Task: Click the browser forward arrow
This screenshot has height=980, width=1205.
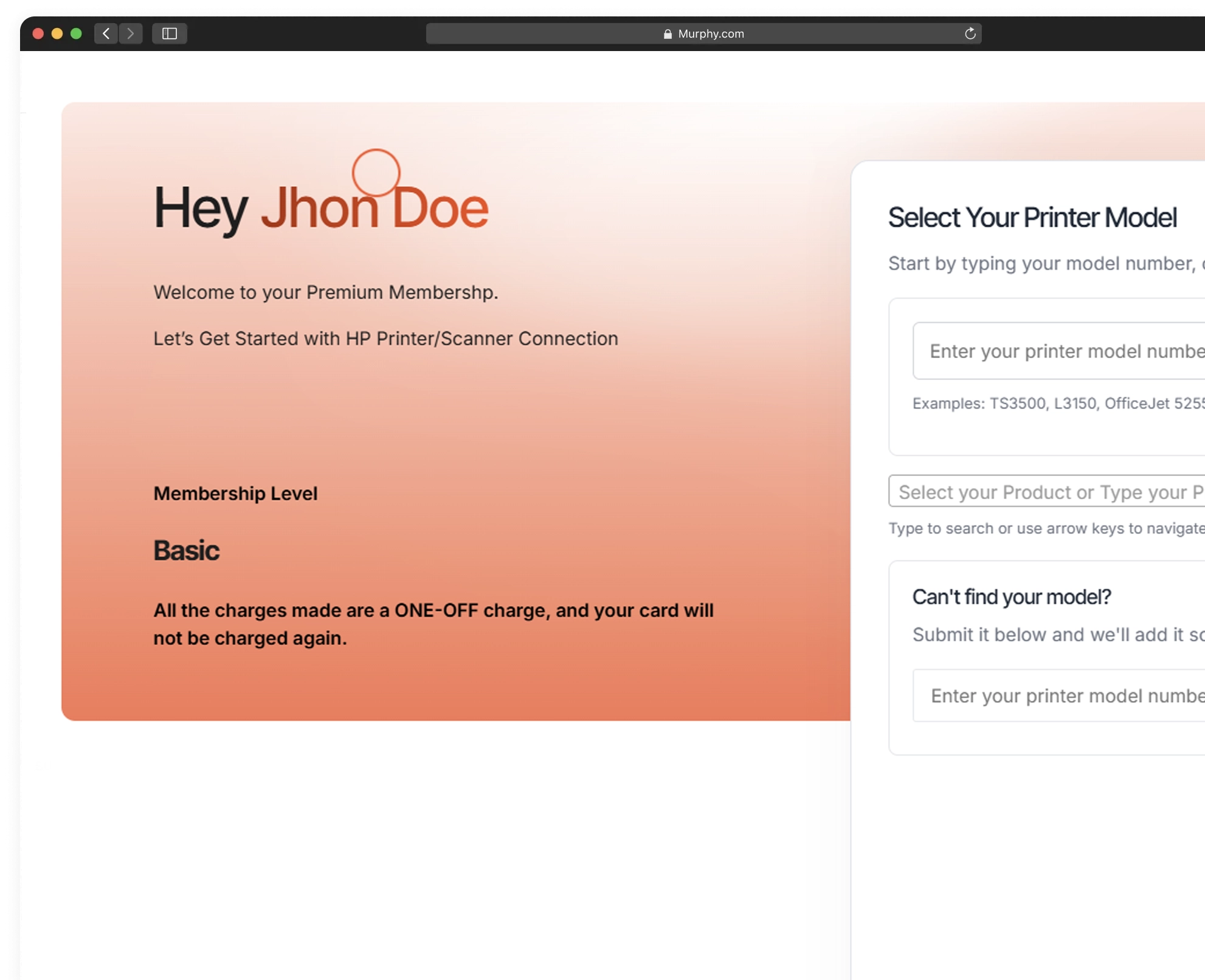Action: click(x=131, y=33)
